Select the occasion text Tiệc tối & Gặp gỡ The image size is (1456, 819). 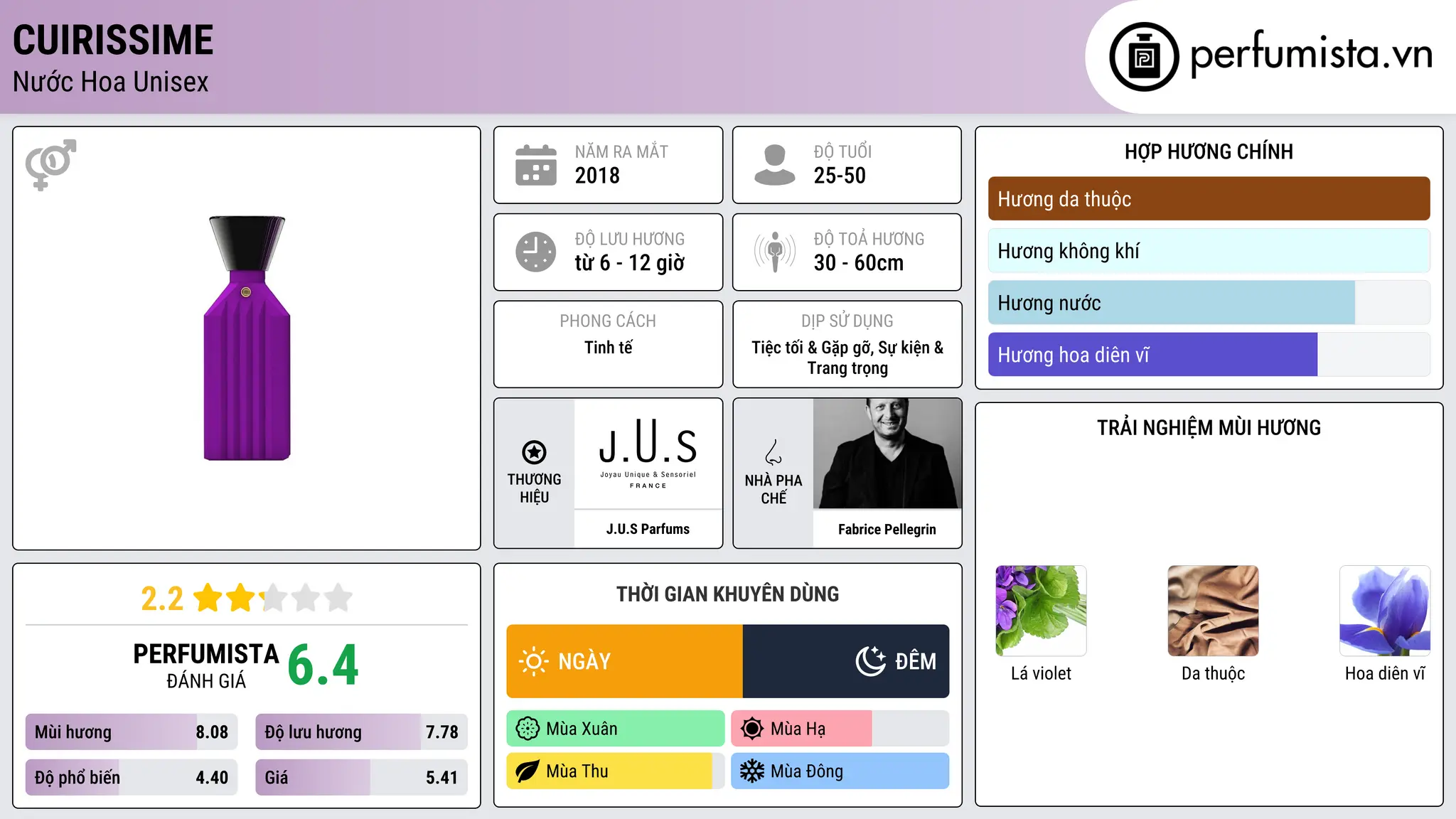(x=813, y=348)
